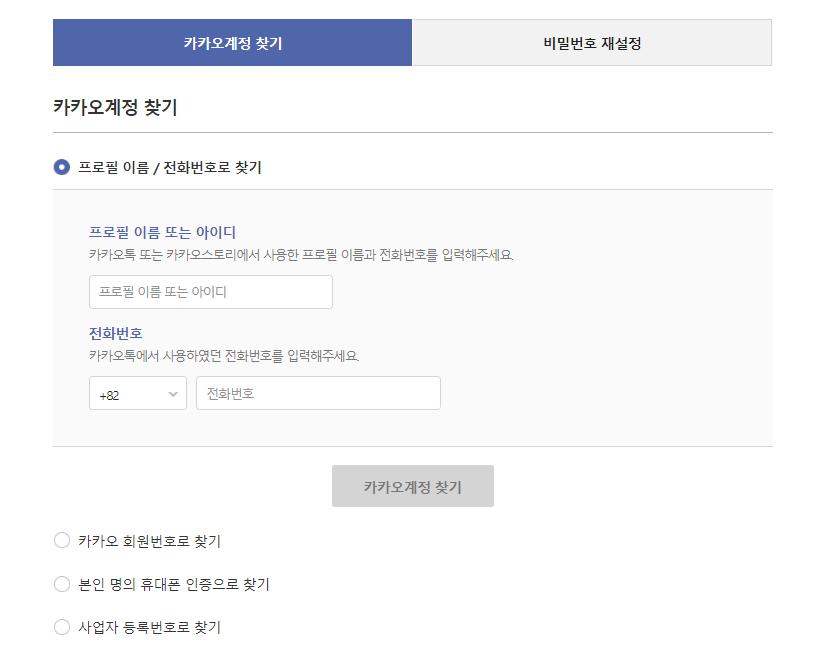Select 사업자 등록번호로 찾기 radio option
The image size is (823, 667).
62,627
